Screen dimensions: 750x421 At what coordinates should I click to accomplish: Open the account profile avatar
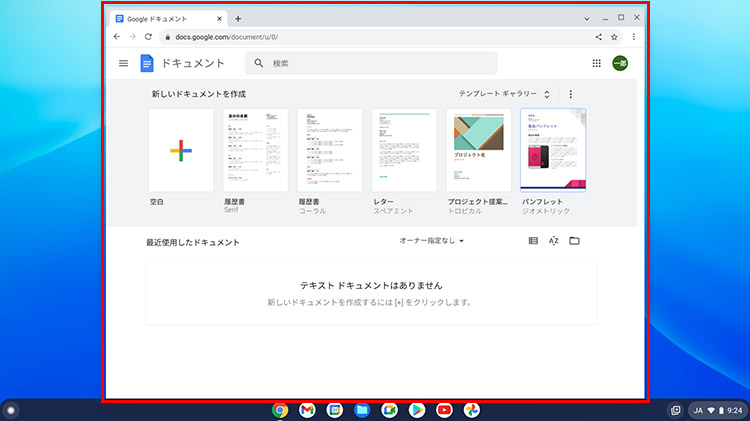(x=620, y=63)
